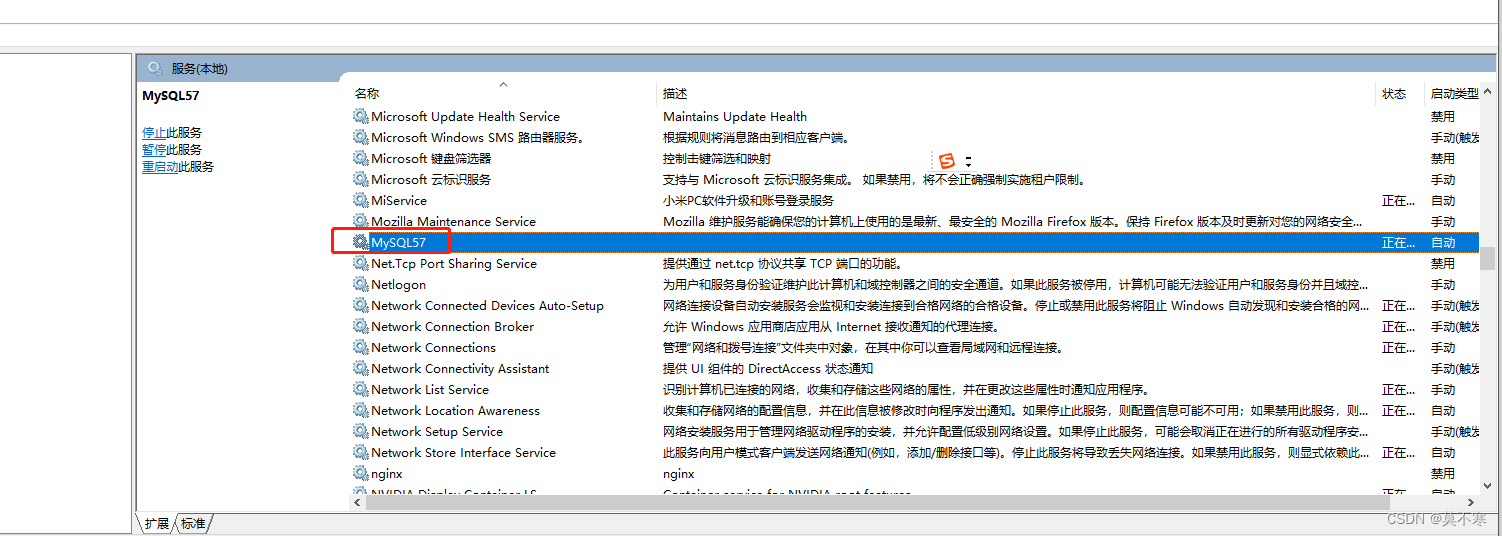The height and width of the screenshot is (536, 1502).
Task: Click gear icon of Network List Service
Action: click(361, 389)
